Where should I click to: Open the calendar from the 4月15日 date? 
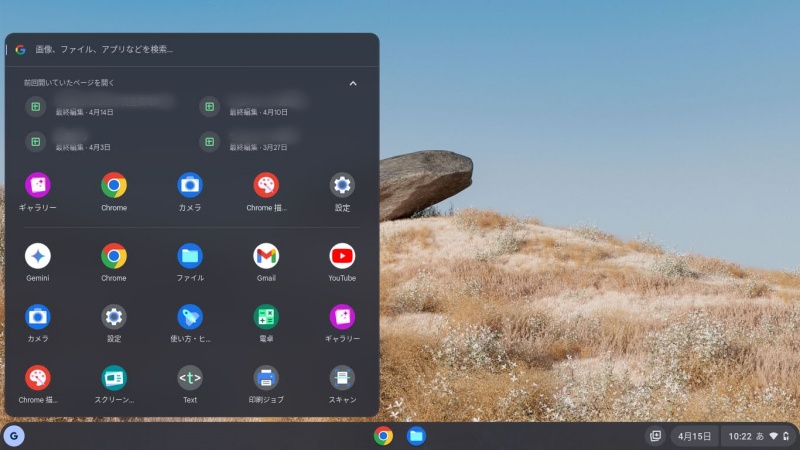[694, 436]
